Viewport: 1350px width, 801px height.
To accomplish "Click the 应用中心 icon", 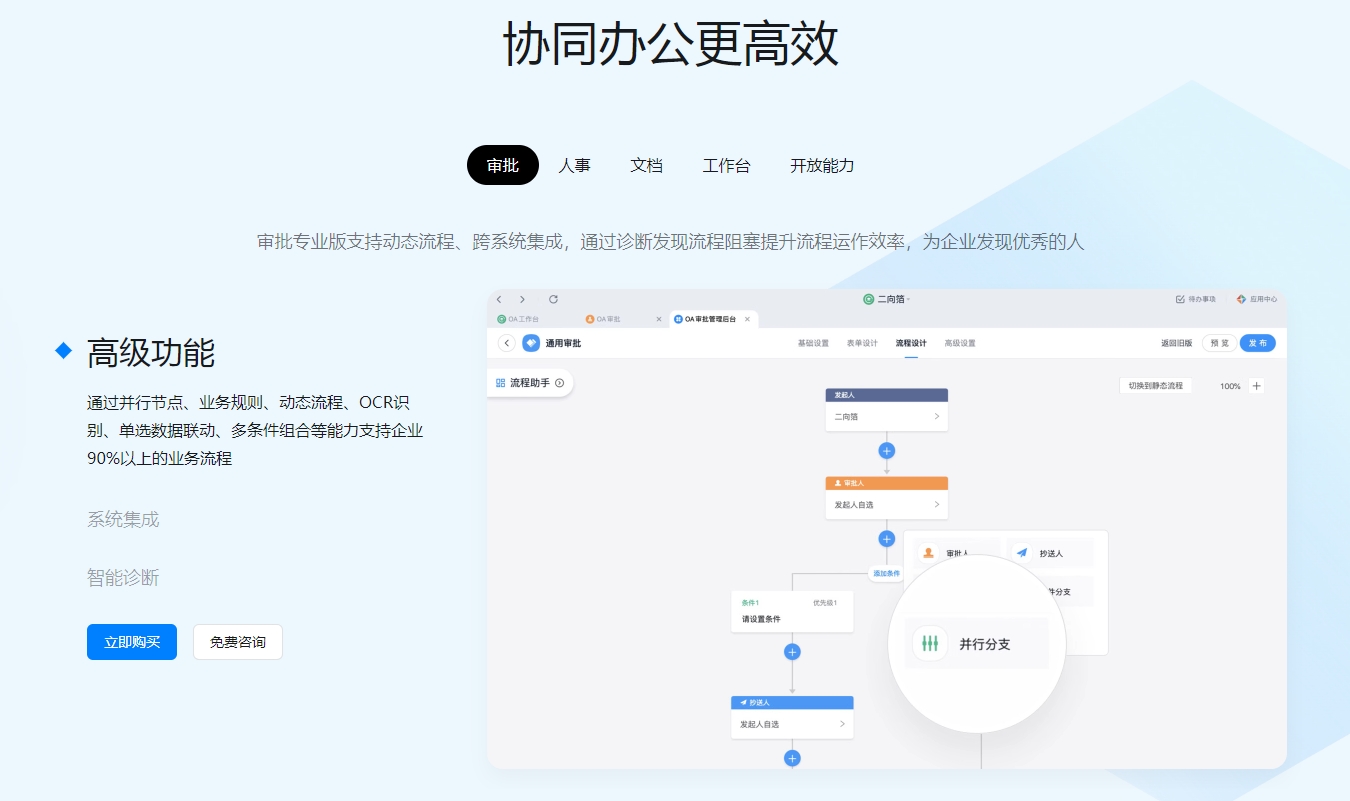I will 1241,299.
